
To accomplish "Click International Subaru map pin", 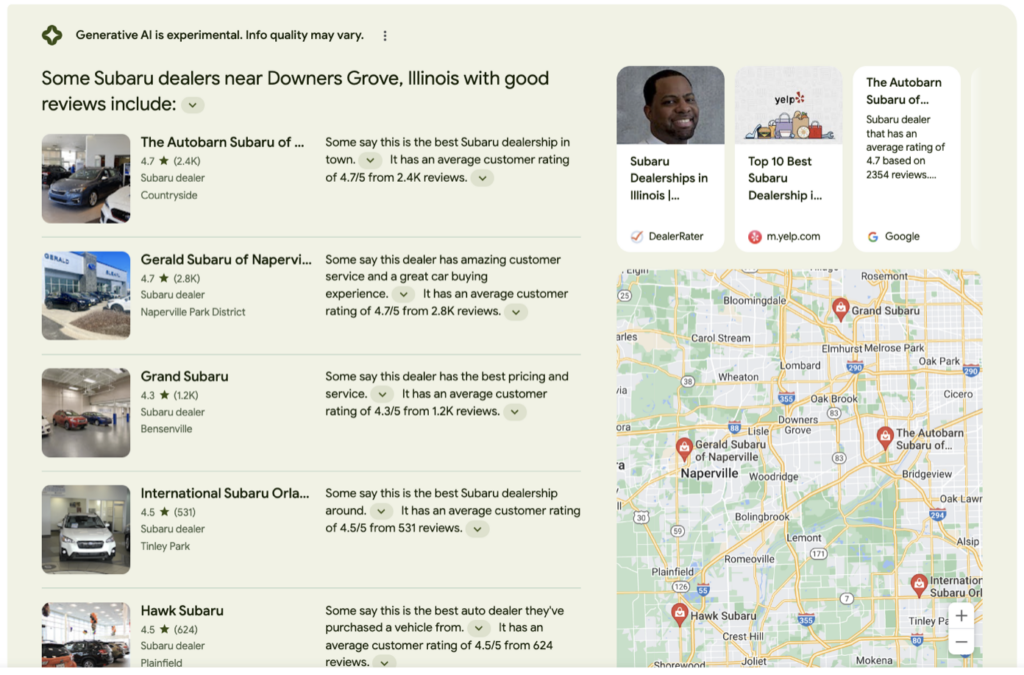I will tap(919, 583).
